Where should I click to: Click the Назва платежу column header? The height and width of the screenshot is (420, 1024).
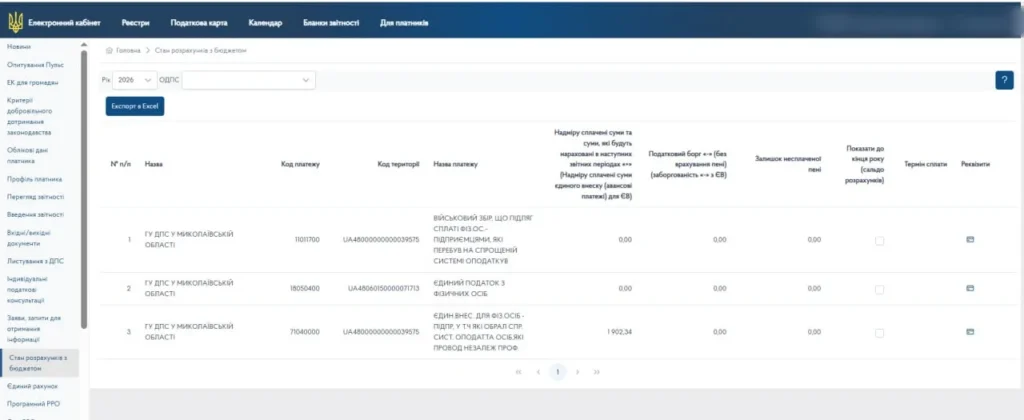[x=455, y=165]
